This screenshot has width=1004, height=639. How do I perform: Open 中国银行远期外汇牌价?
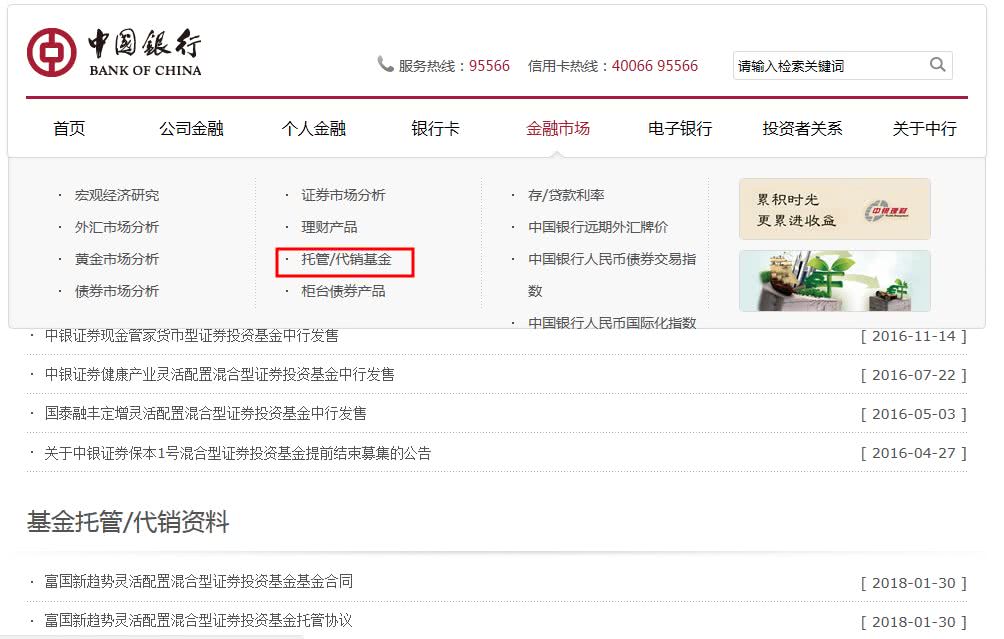pos(599,227)
